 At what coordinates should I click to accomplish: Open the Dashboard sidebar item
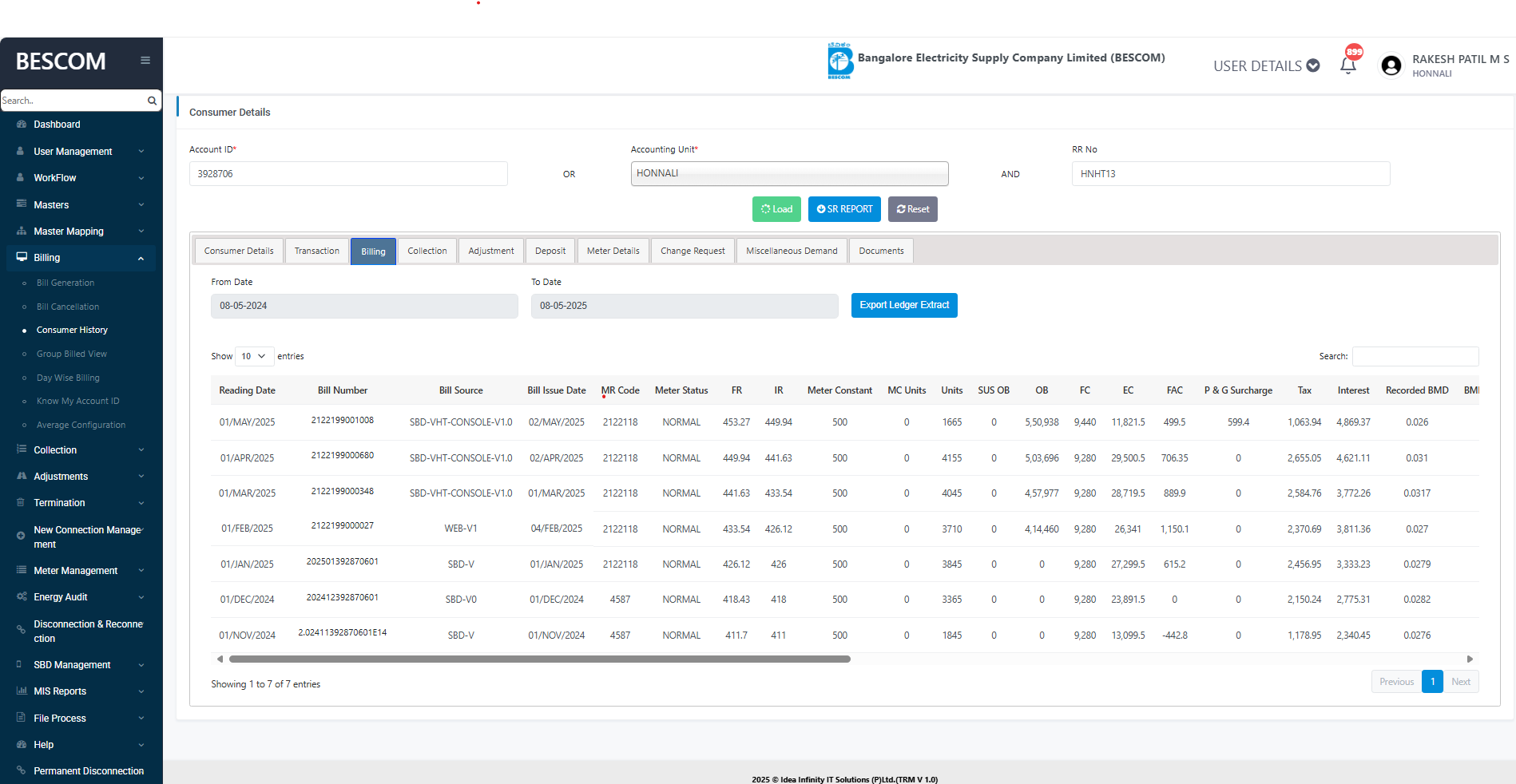[x=56, y=125]
